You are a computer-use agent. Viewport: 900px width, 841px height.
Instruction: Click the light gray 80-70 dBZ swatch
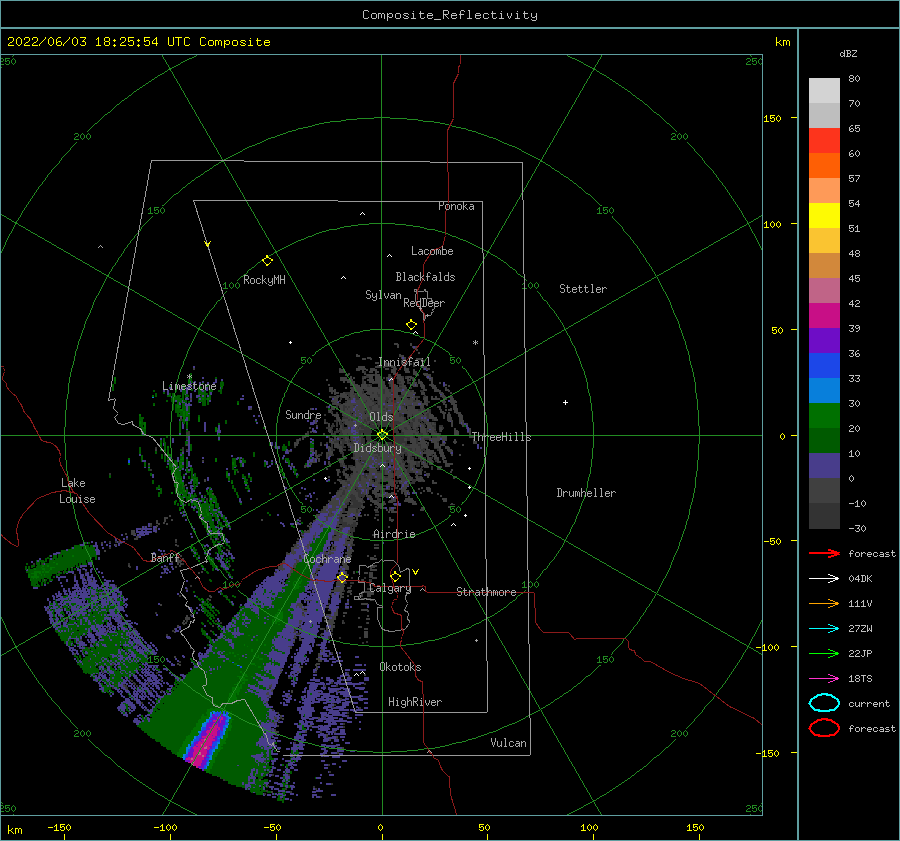824,91
